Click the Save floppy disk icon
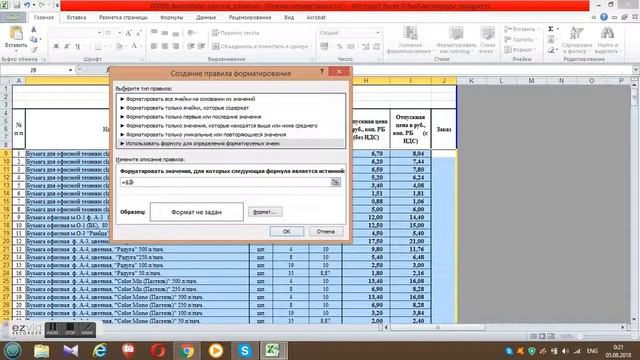Viewport: 640px width, 360px height. click(17, 6)
